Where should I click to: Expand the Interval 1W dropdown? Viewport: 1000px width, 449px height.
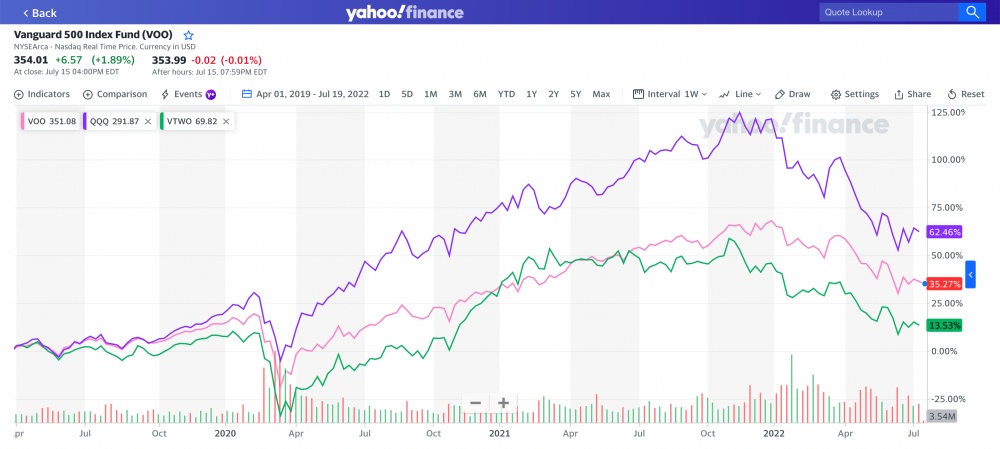tap(670, 94)
